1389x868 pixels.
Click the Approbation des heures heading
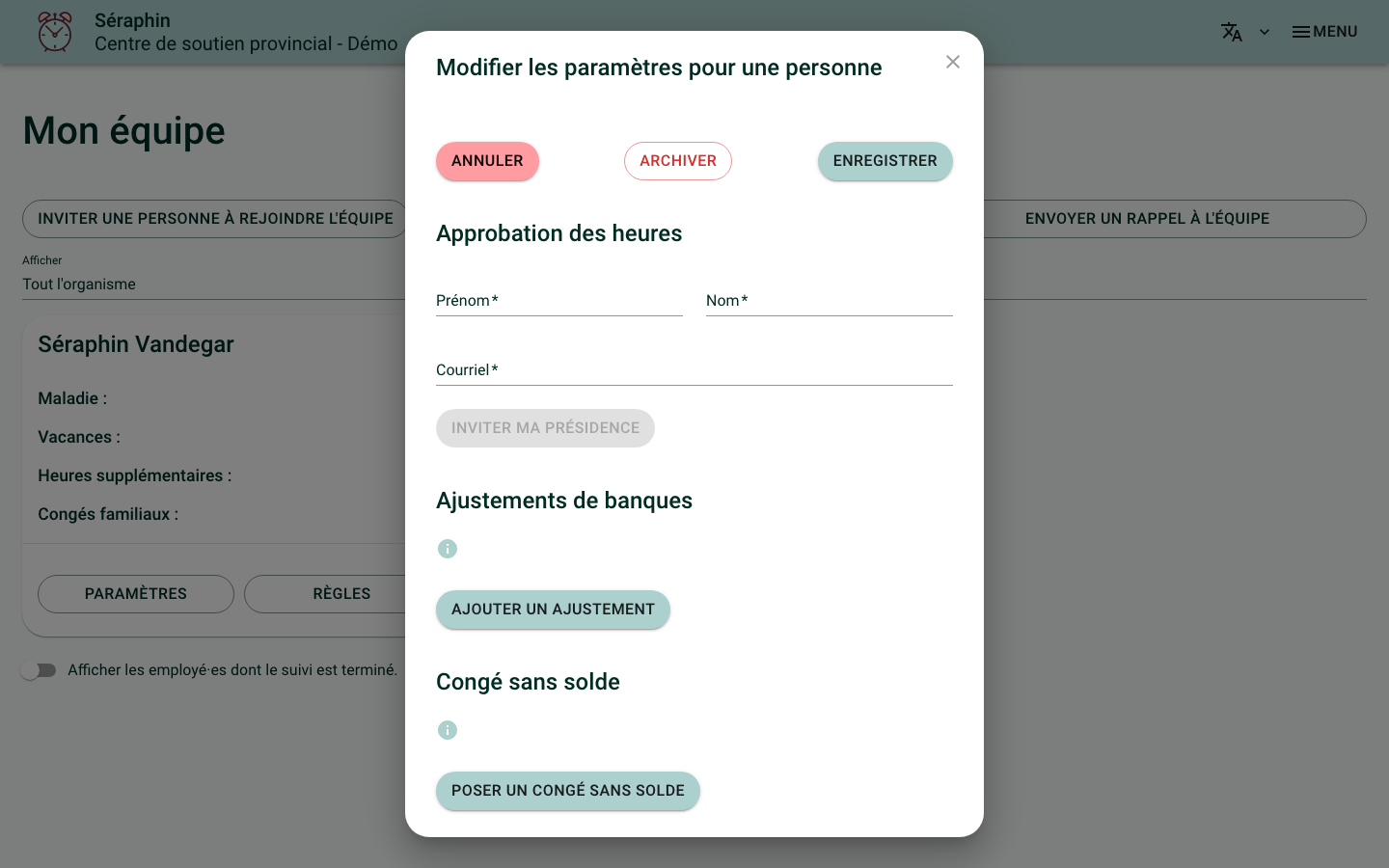[x=559, y=233]
